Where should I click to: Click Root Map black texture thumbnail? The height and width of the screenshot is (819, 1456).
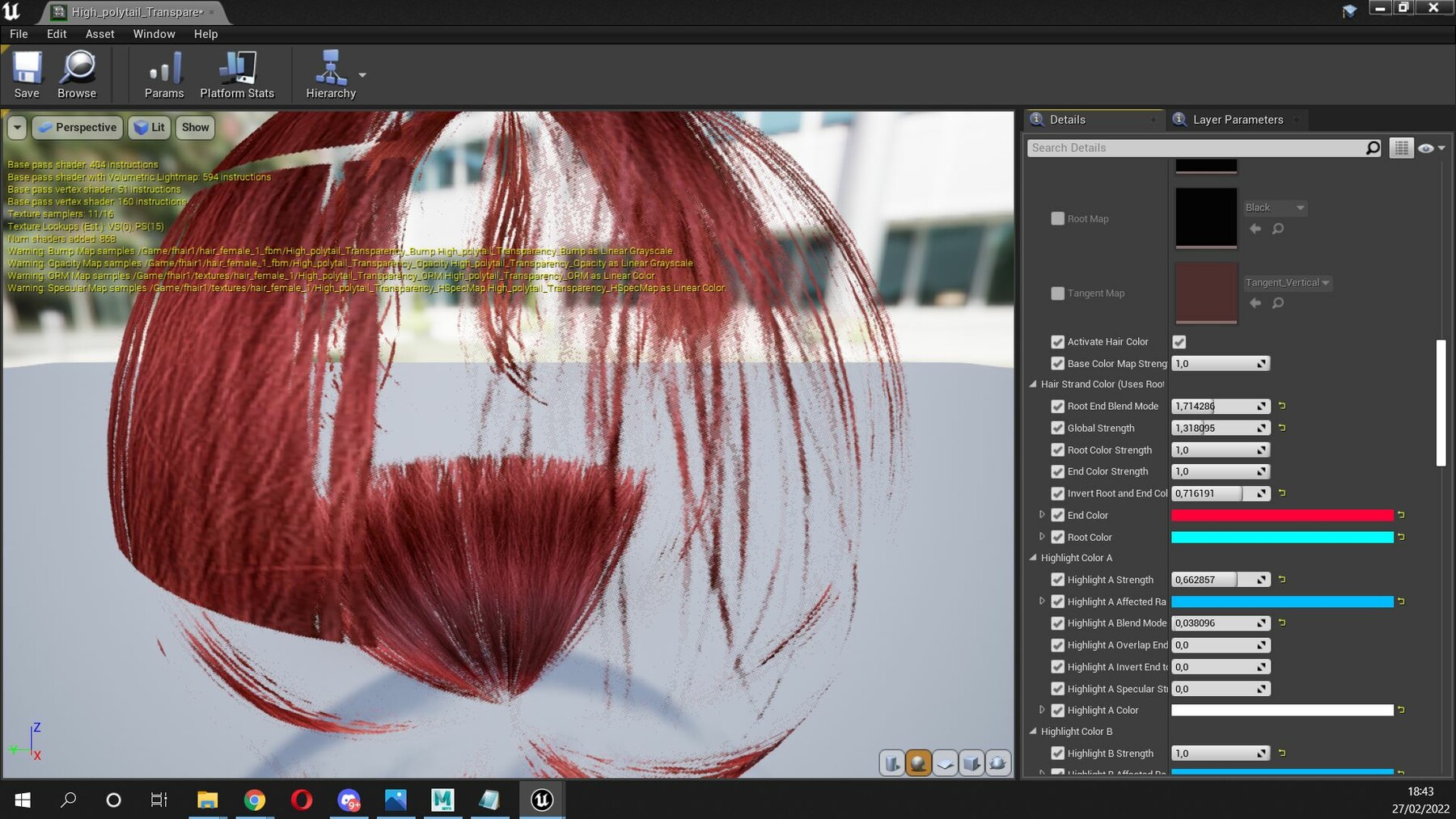(x=1206, y=217)
